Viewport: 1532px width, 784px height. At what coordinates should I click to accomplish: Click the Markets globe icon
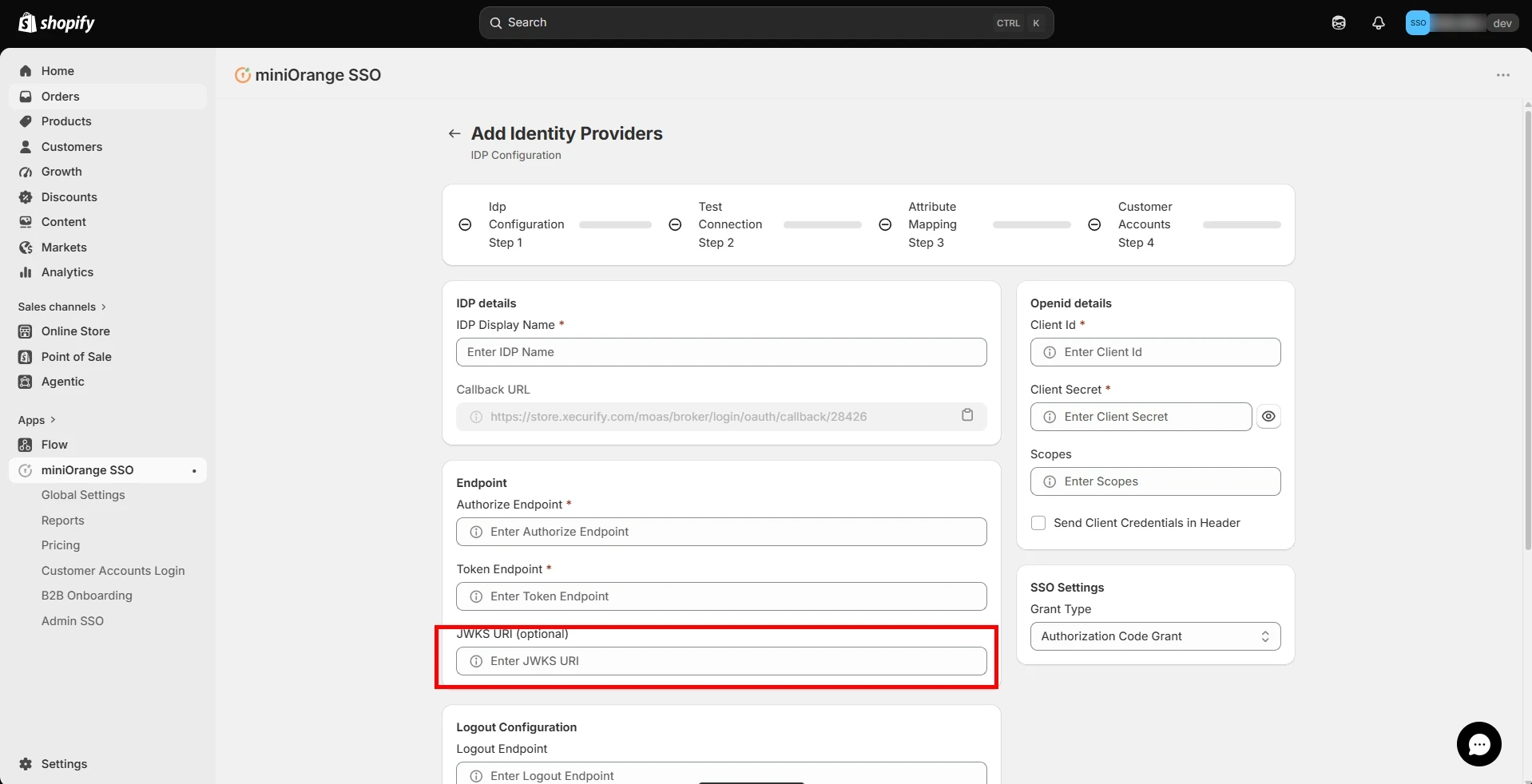pos(26,247)
